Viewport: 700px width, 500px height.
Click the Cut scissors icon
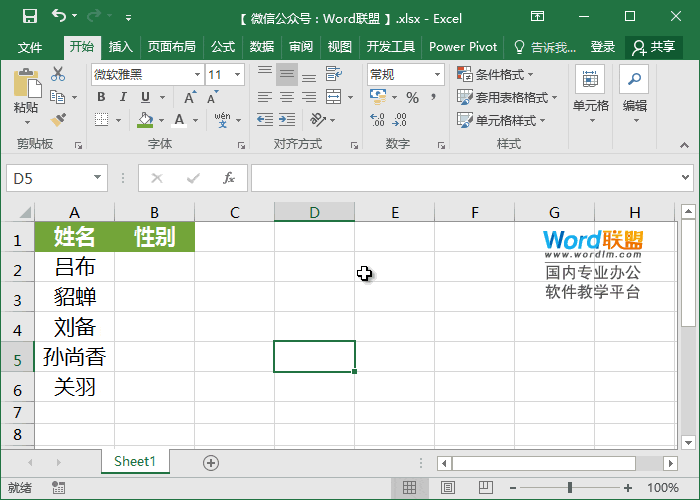(x=57, y=74)
